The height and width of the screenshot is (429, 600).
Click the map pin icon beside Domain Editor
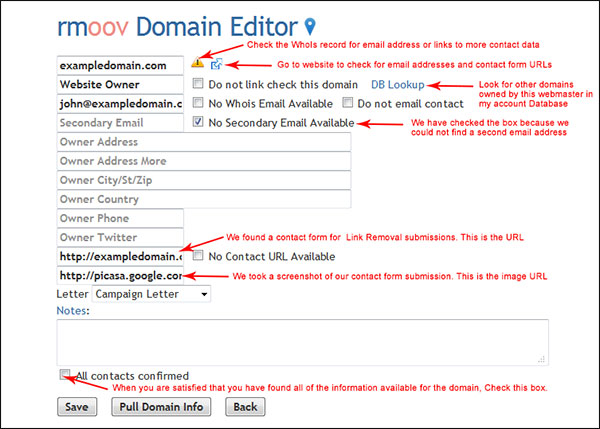310,27
